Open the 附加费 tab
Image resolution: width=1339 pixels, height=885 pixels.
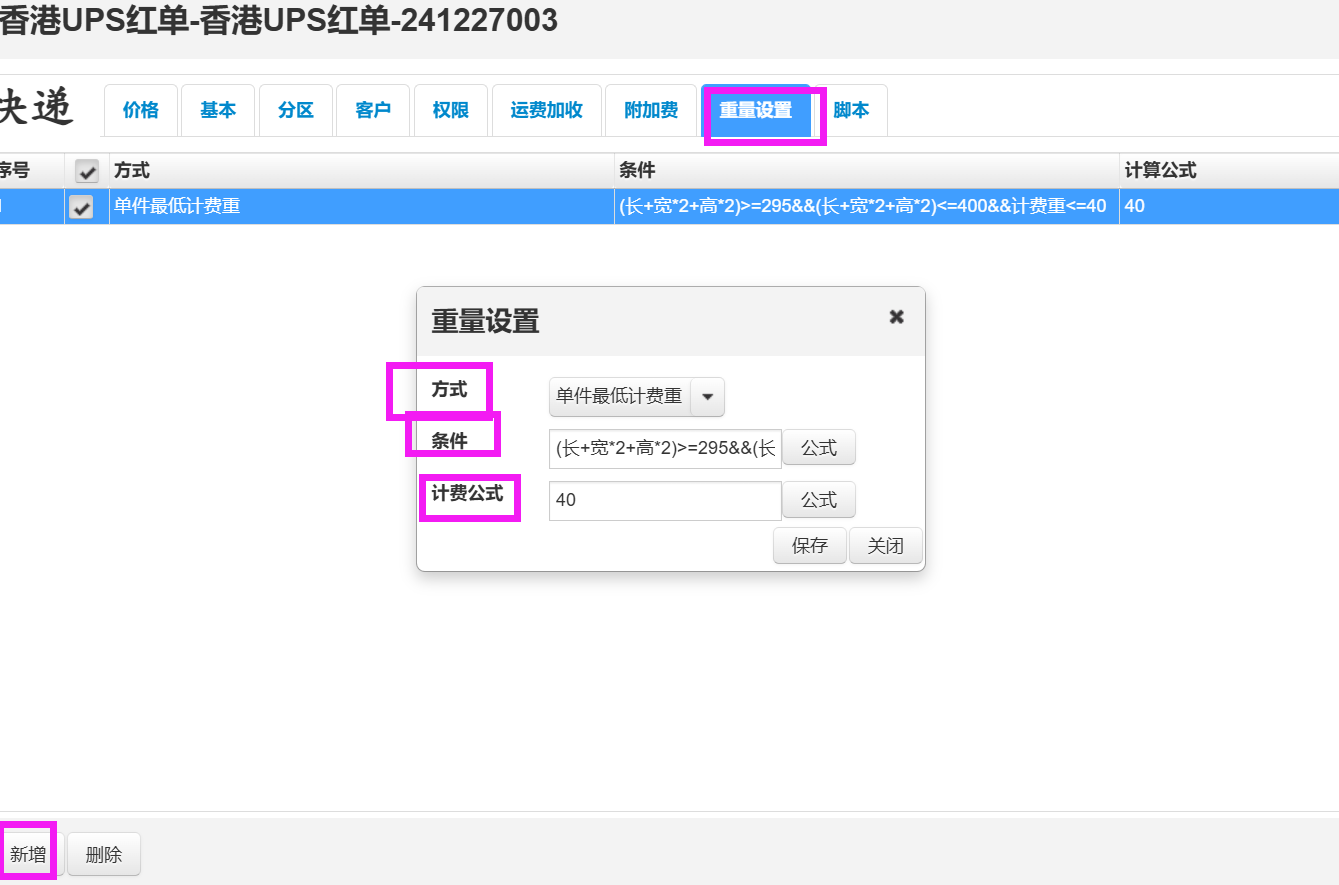651,110
